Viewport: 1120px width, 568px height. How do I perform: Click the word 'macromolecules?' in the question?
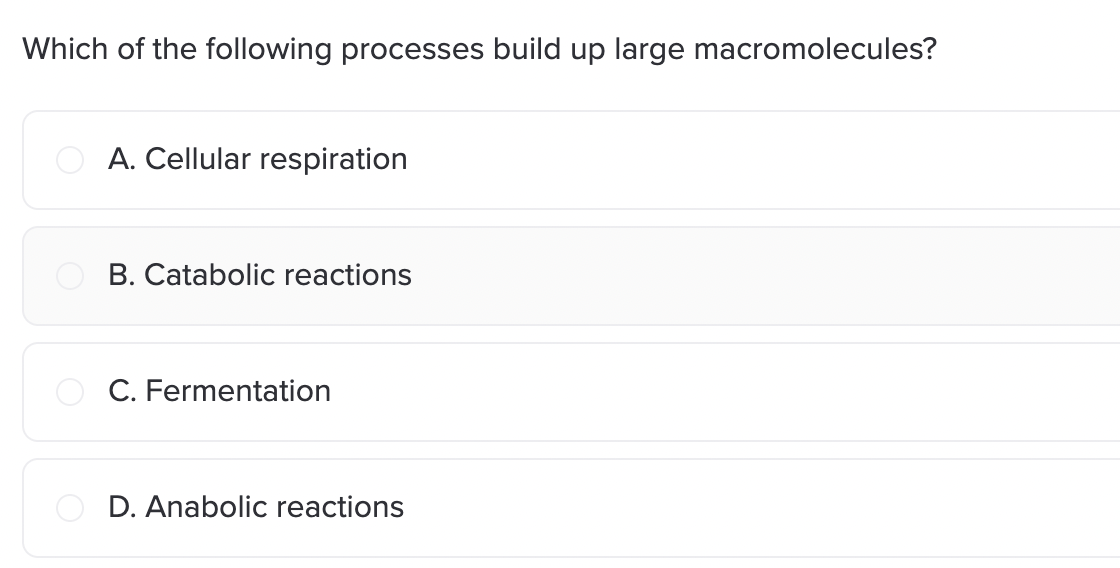pos(815,49)
